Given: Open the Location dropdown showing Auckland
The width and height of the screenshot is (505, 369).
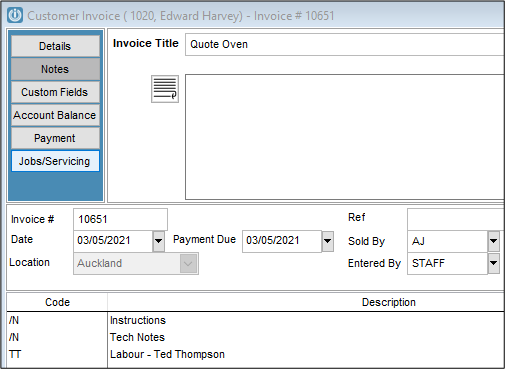Looking at the screenshot, I should pos(136,263).
